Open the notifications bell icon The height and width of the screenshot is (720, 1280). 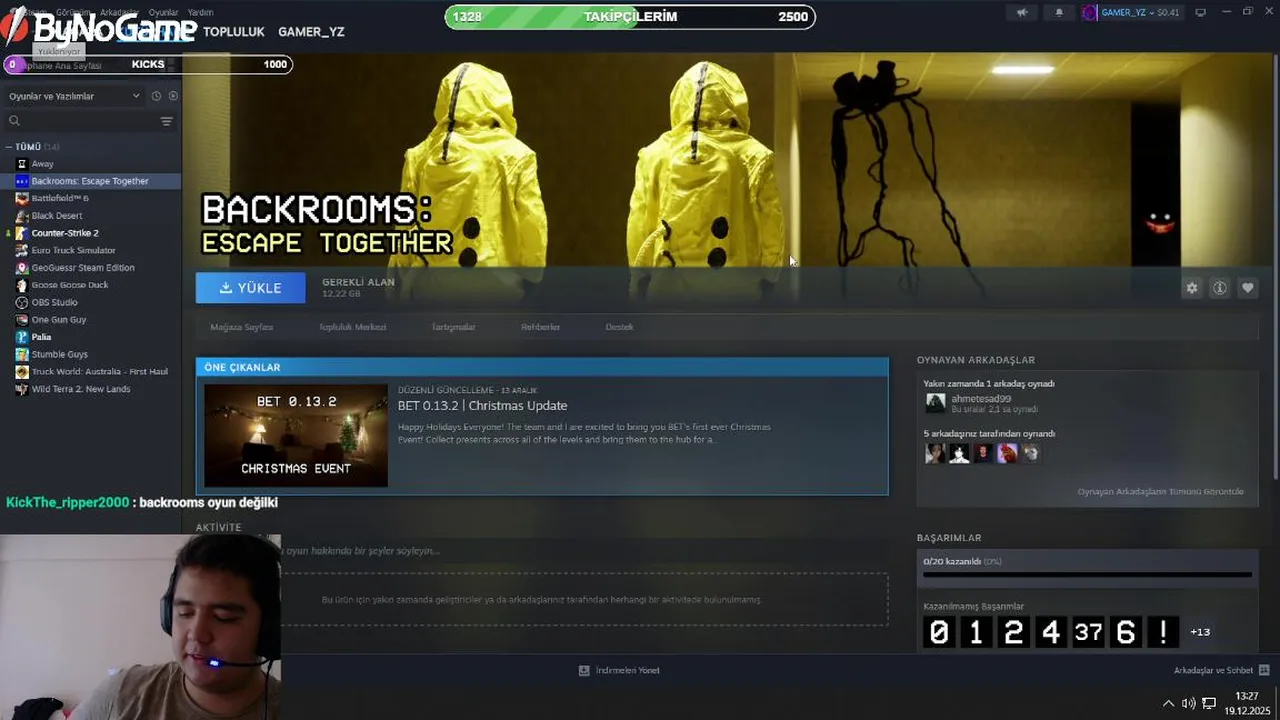(x=1059, y=13)
